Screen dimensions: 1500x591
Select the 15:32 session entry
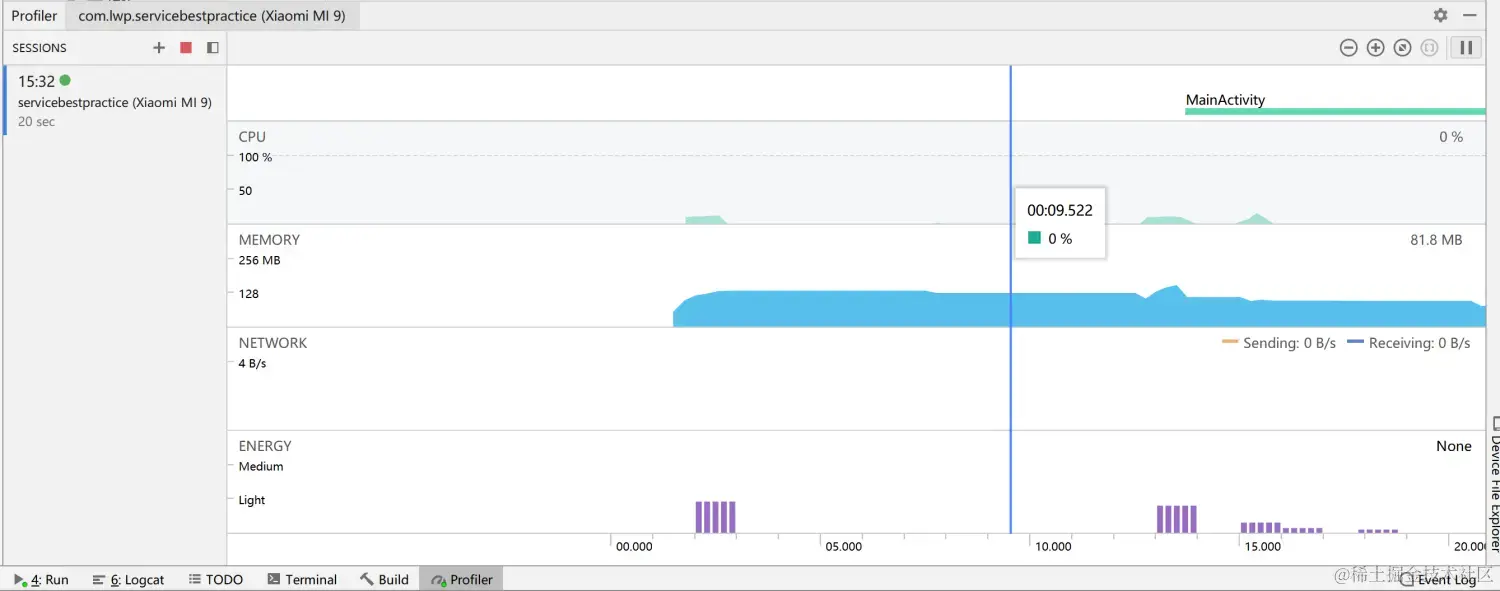pyautogui.click(x=115, y=100)
